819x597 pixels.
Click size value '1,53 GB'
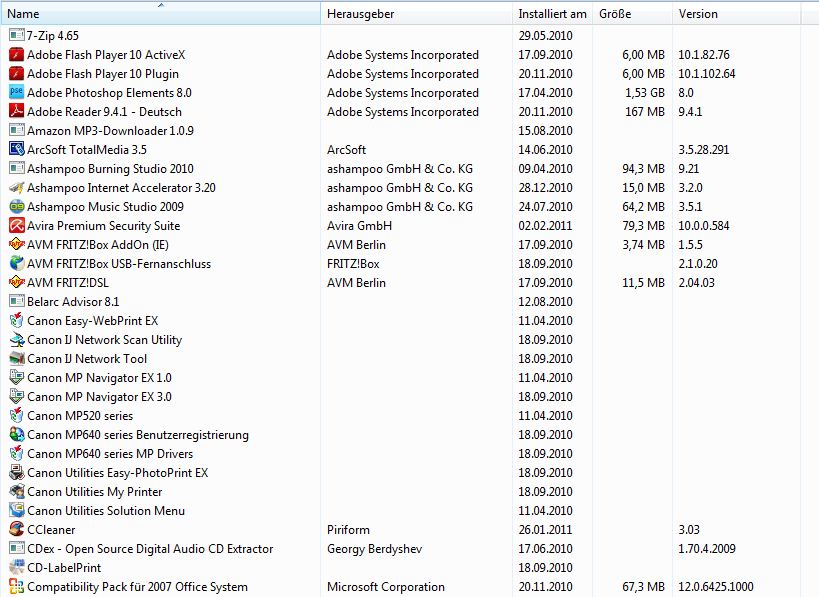click(645, 92)
